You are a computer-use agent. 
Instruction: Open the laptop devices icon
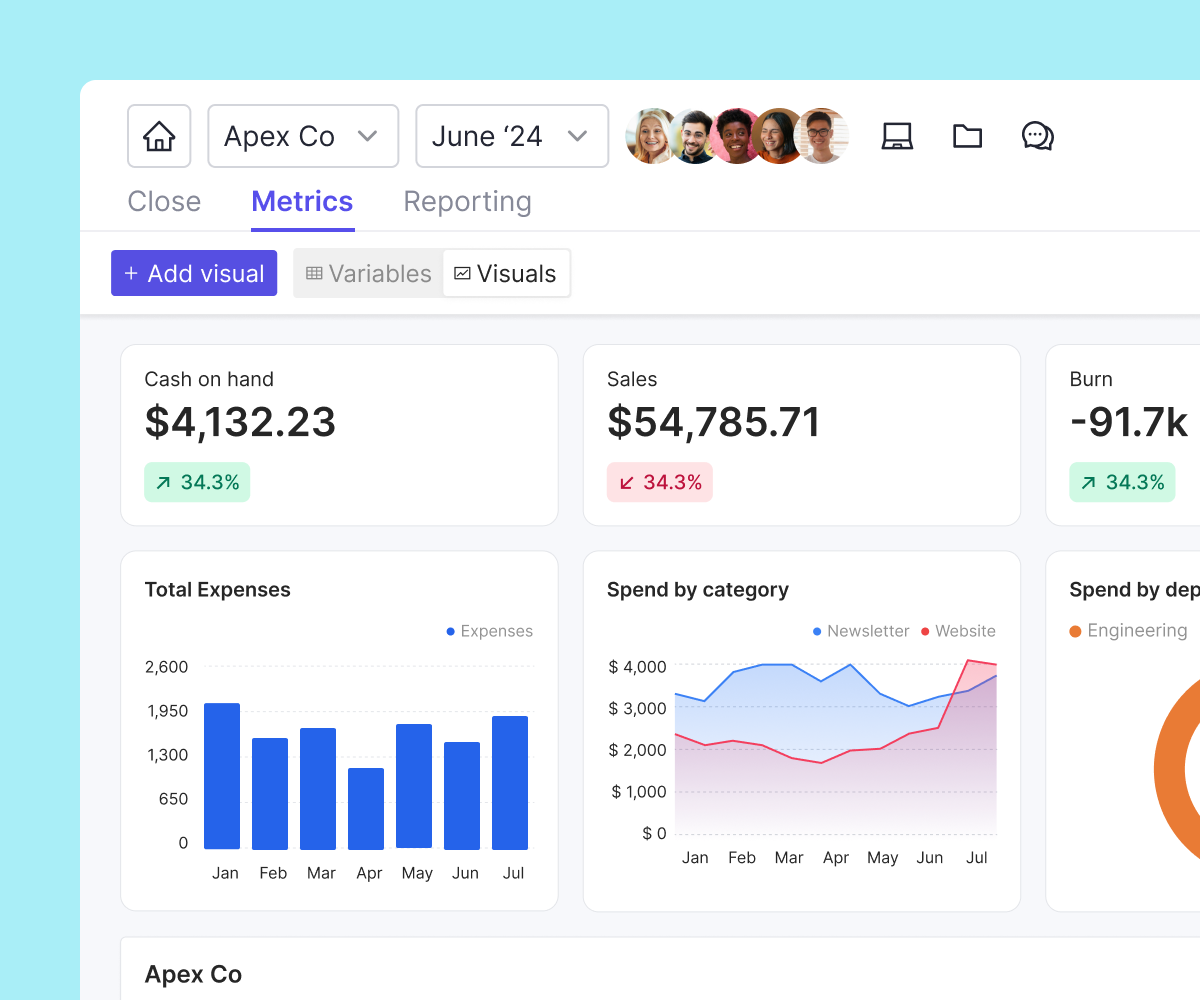[897, 135]
